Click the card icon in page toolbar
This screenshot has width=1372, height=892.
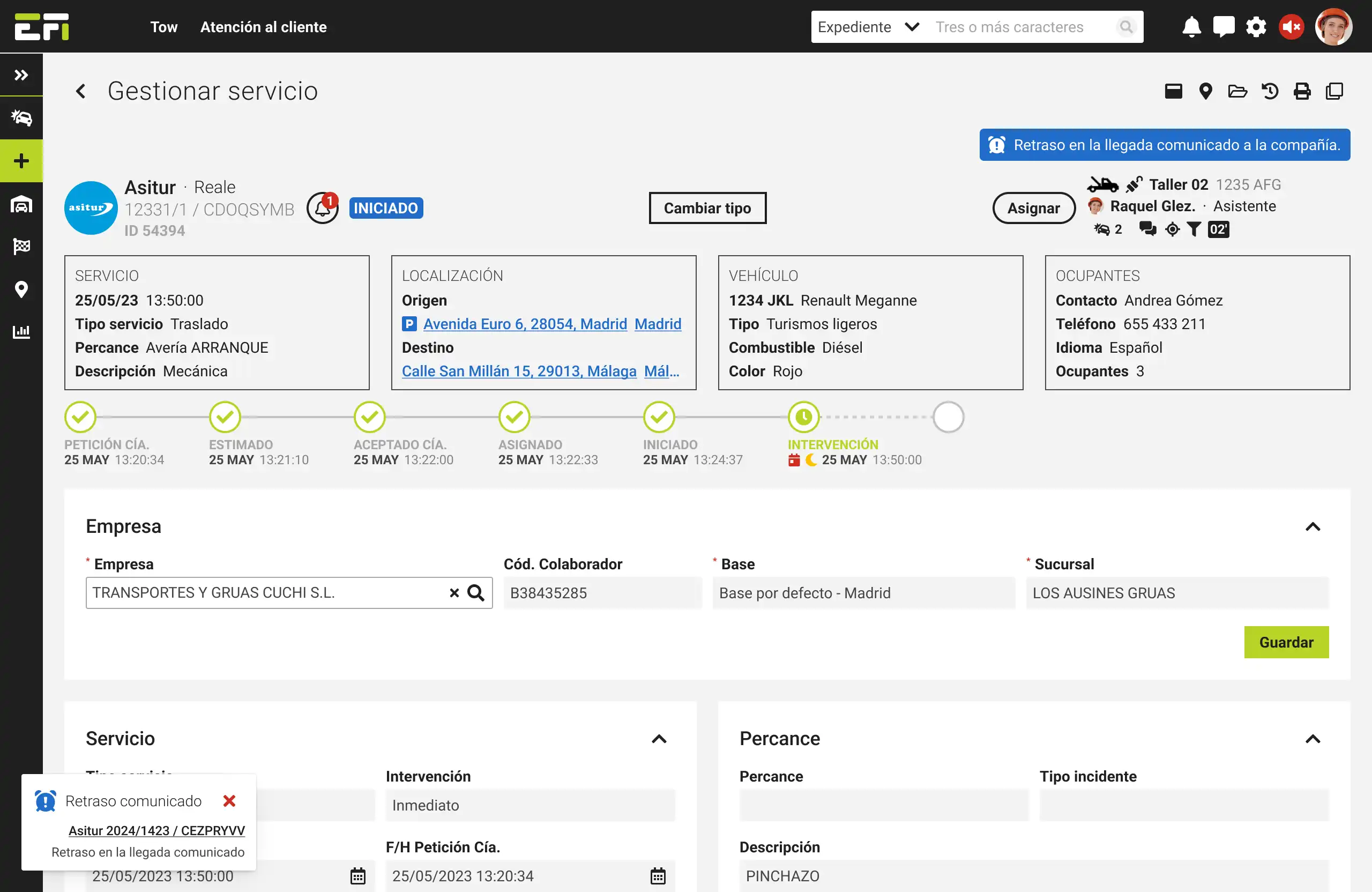click(x=1173, y=91)
